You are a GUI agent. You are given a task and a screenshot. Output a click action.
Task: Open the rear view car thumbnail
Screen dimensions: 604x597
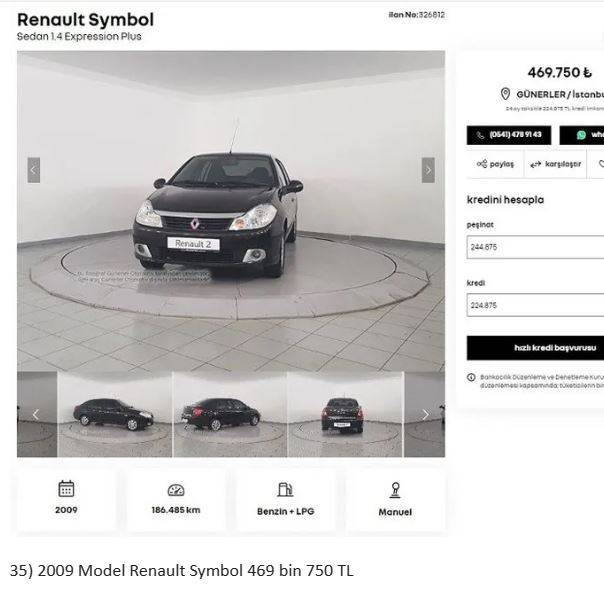pos(345,414)
